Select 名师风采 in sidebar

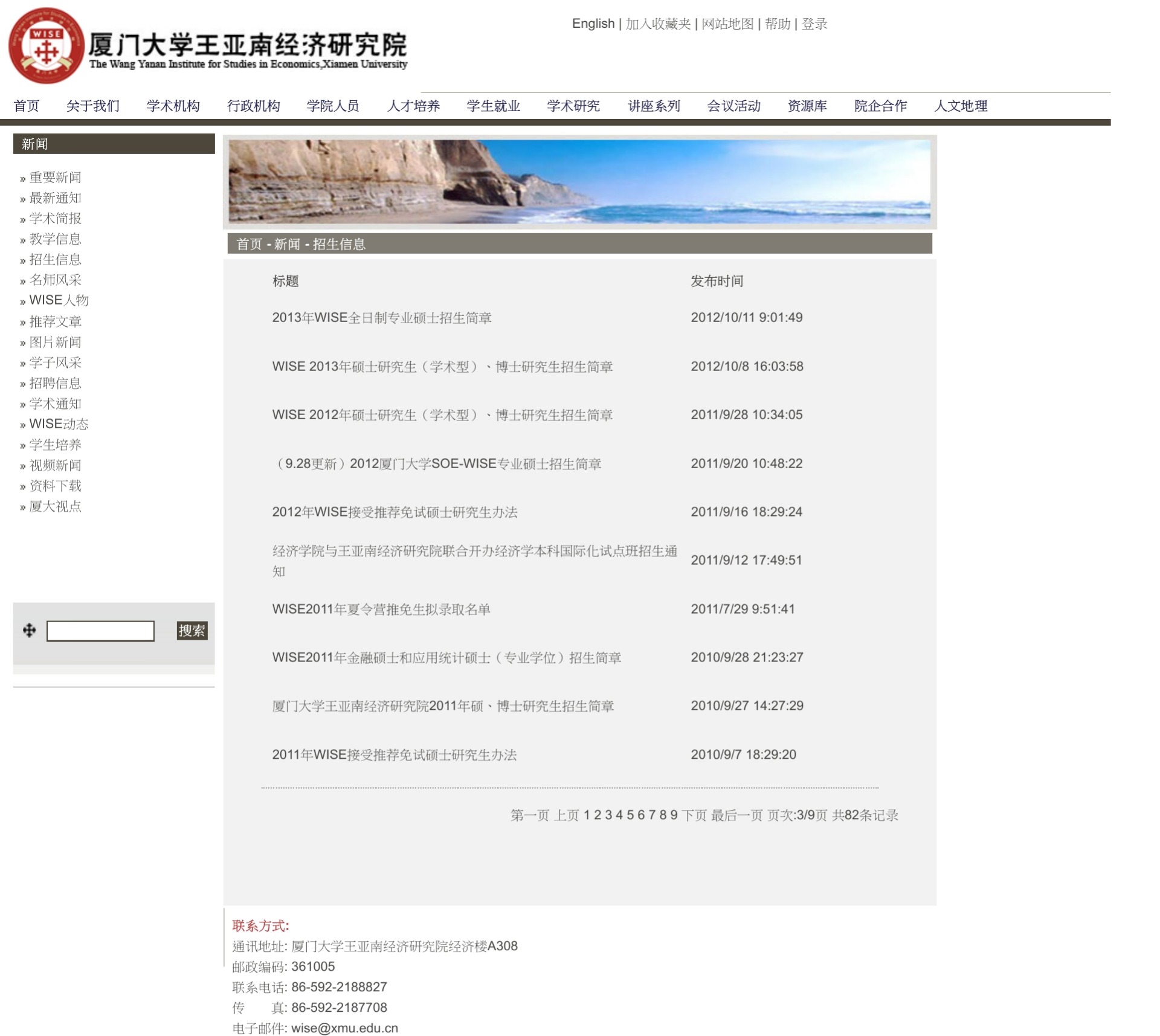coord(55,280)
